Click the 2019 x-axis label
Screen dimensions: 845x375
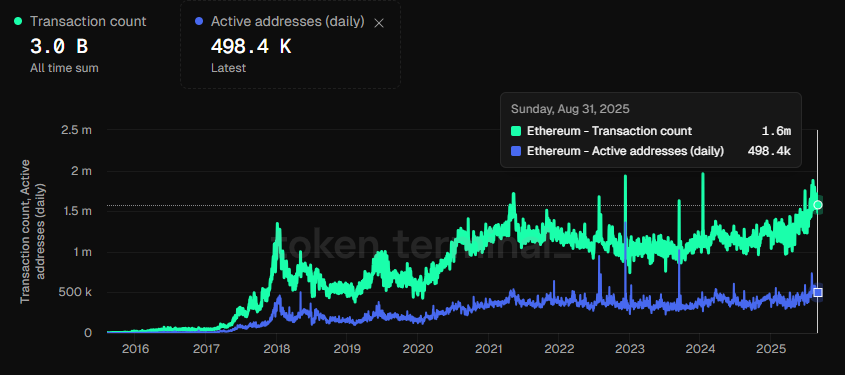347,349
